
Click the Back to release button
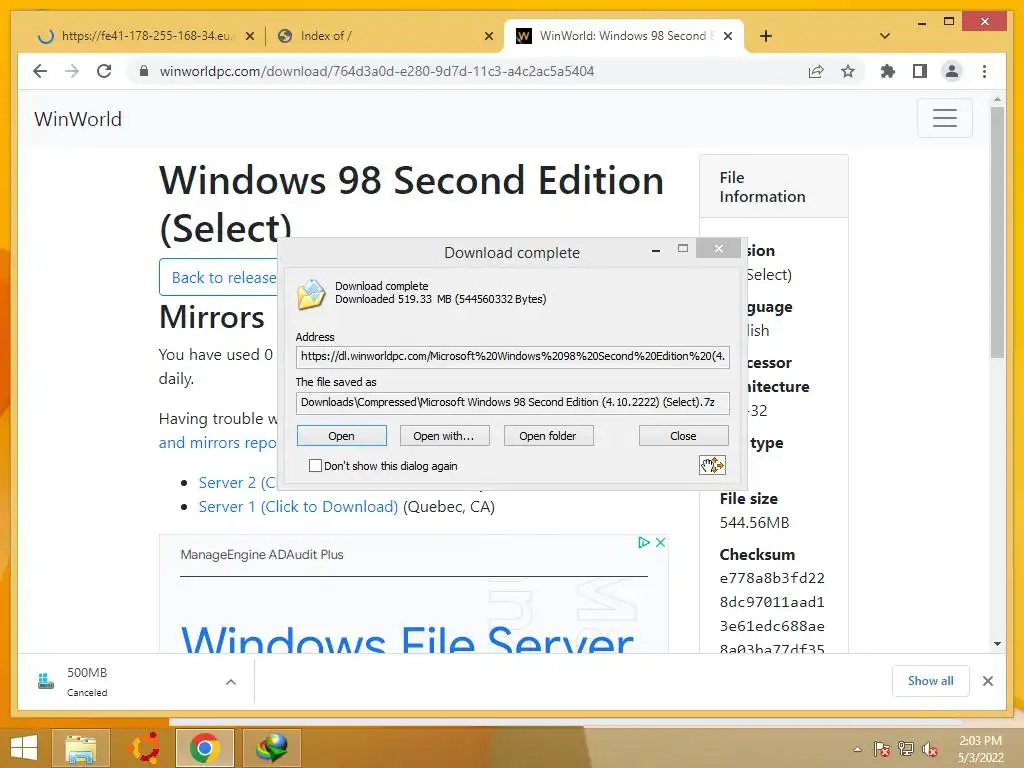219,278
